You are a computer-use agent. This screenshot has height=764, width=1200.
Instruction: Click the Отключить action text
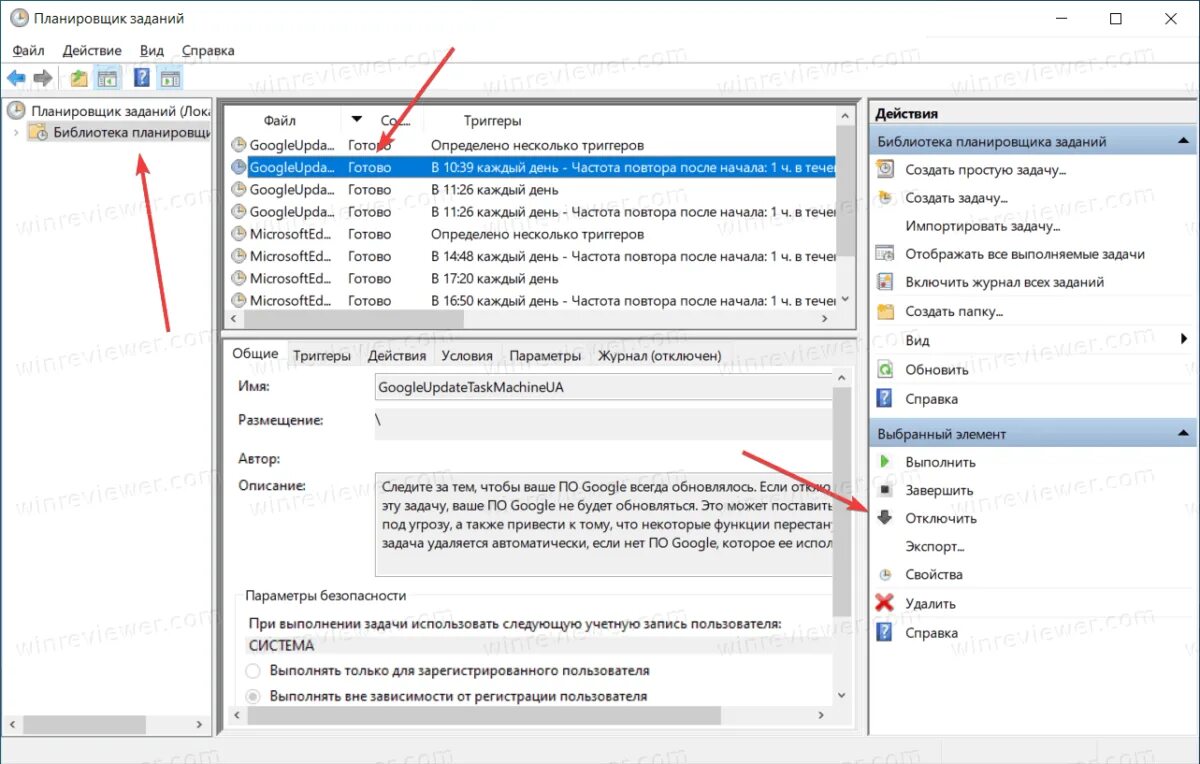point(941,518)
